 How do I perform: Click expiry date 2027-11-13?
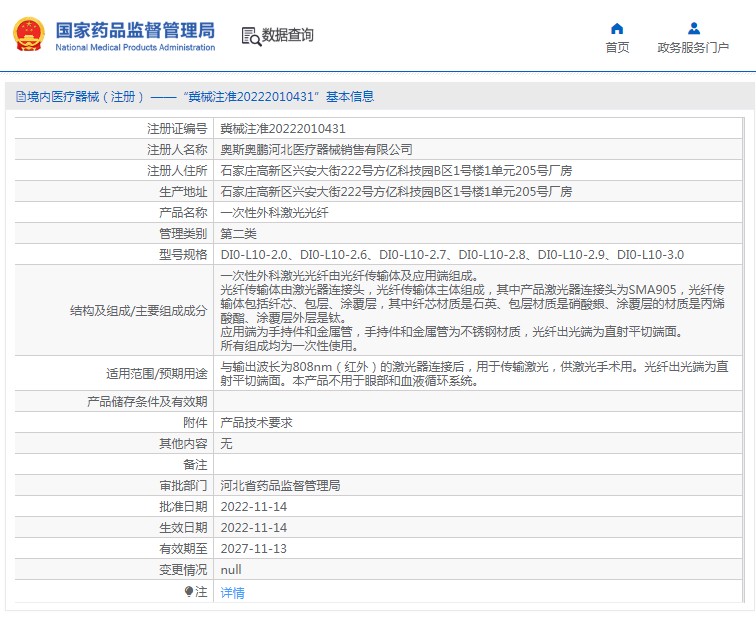(x=254, y=549)
